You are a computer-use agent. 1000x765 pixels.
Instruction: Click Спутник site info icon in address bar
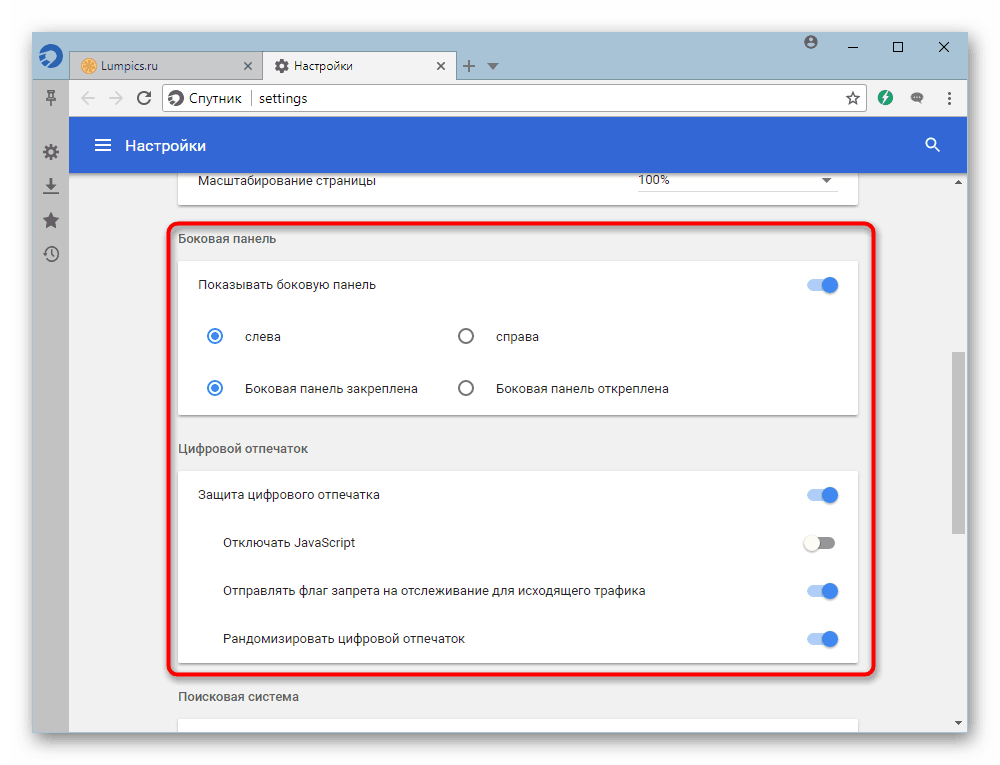coord(175,98)
